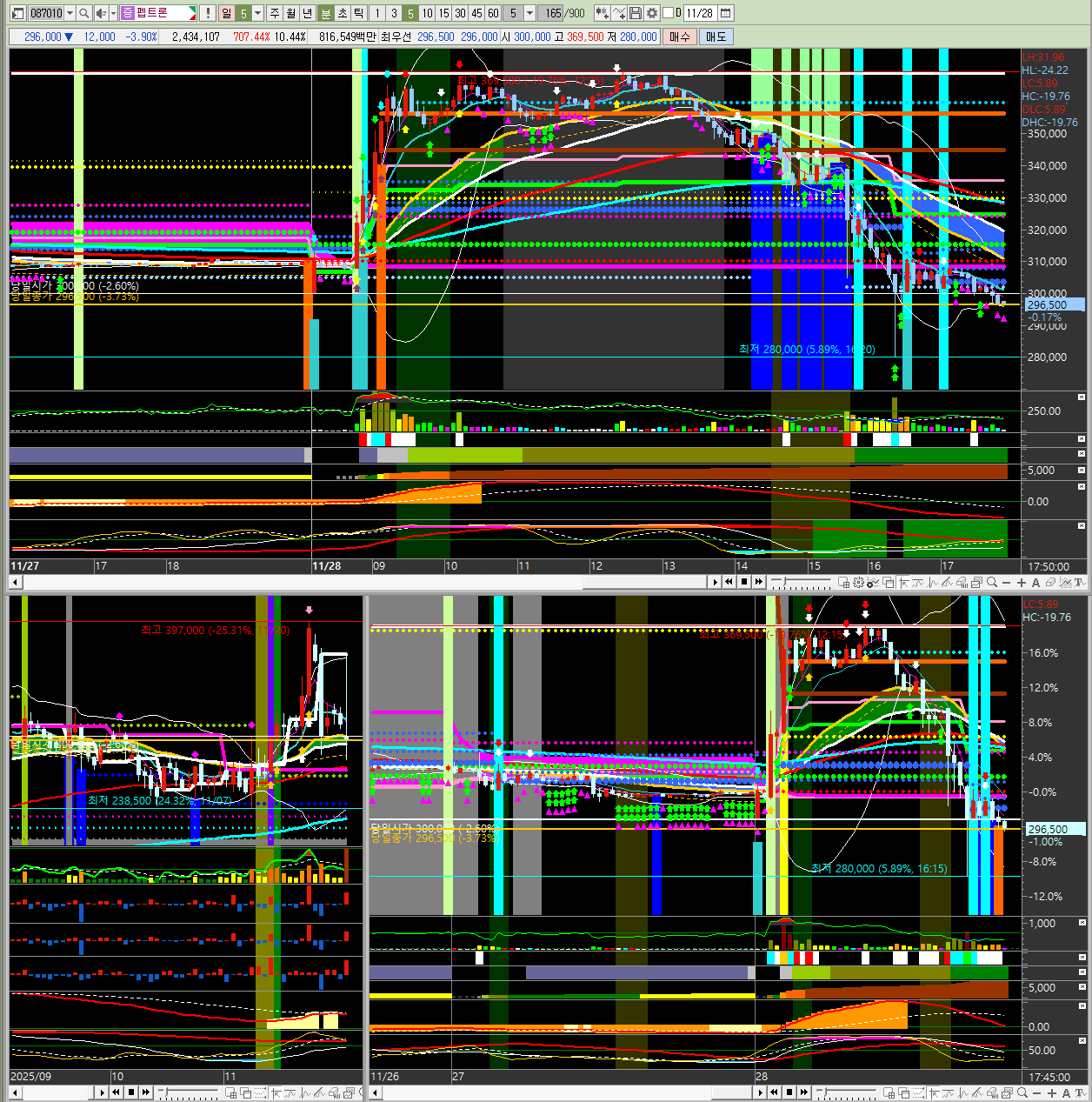Click the crosshair cursor icon in upper chart toolbar
Image resolution: width=1092 pixels, height=1102 pixels.
pyautogui.click(x=903, y=583)
